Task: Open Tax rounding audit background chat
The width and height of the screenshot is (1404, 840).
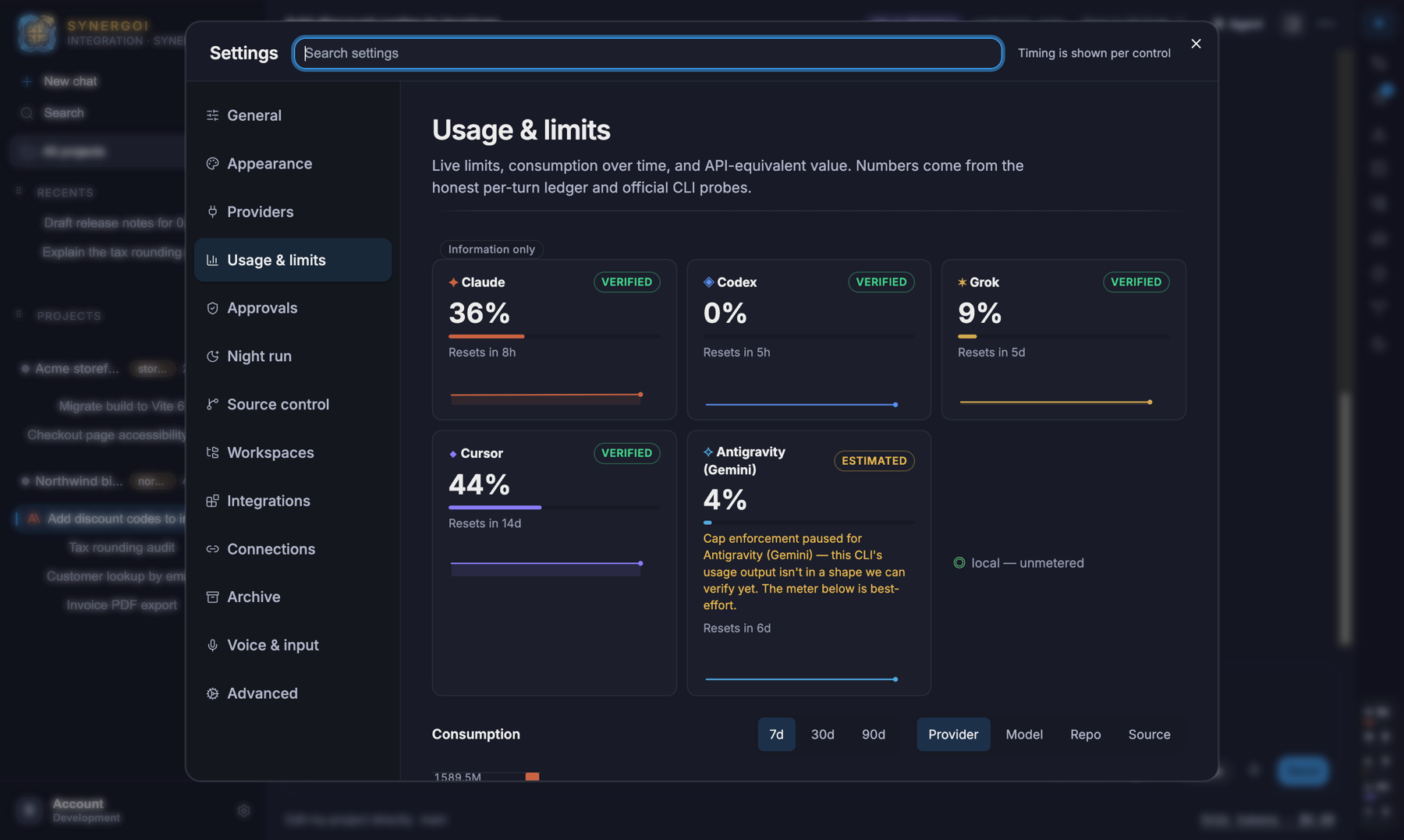Action: (122, 548)
